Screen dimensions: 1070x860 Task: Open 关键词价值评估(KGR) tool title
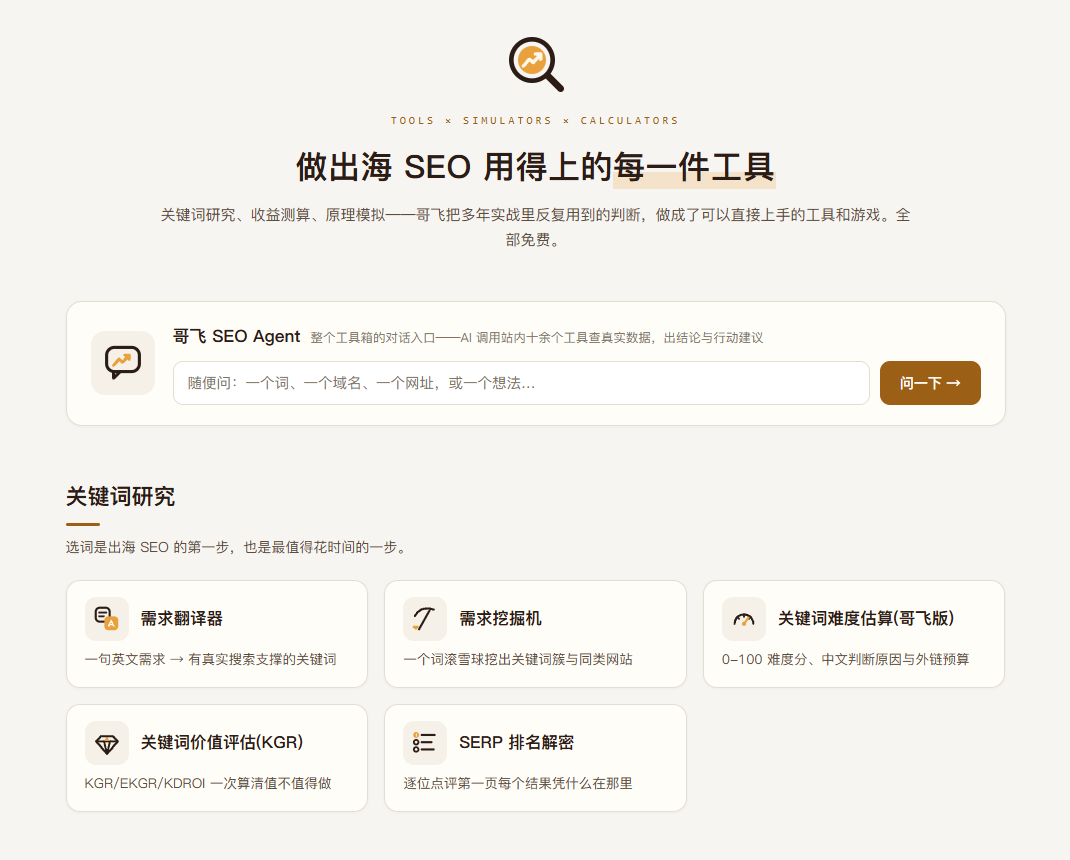pos(222,743)
